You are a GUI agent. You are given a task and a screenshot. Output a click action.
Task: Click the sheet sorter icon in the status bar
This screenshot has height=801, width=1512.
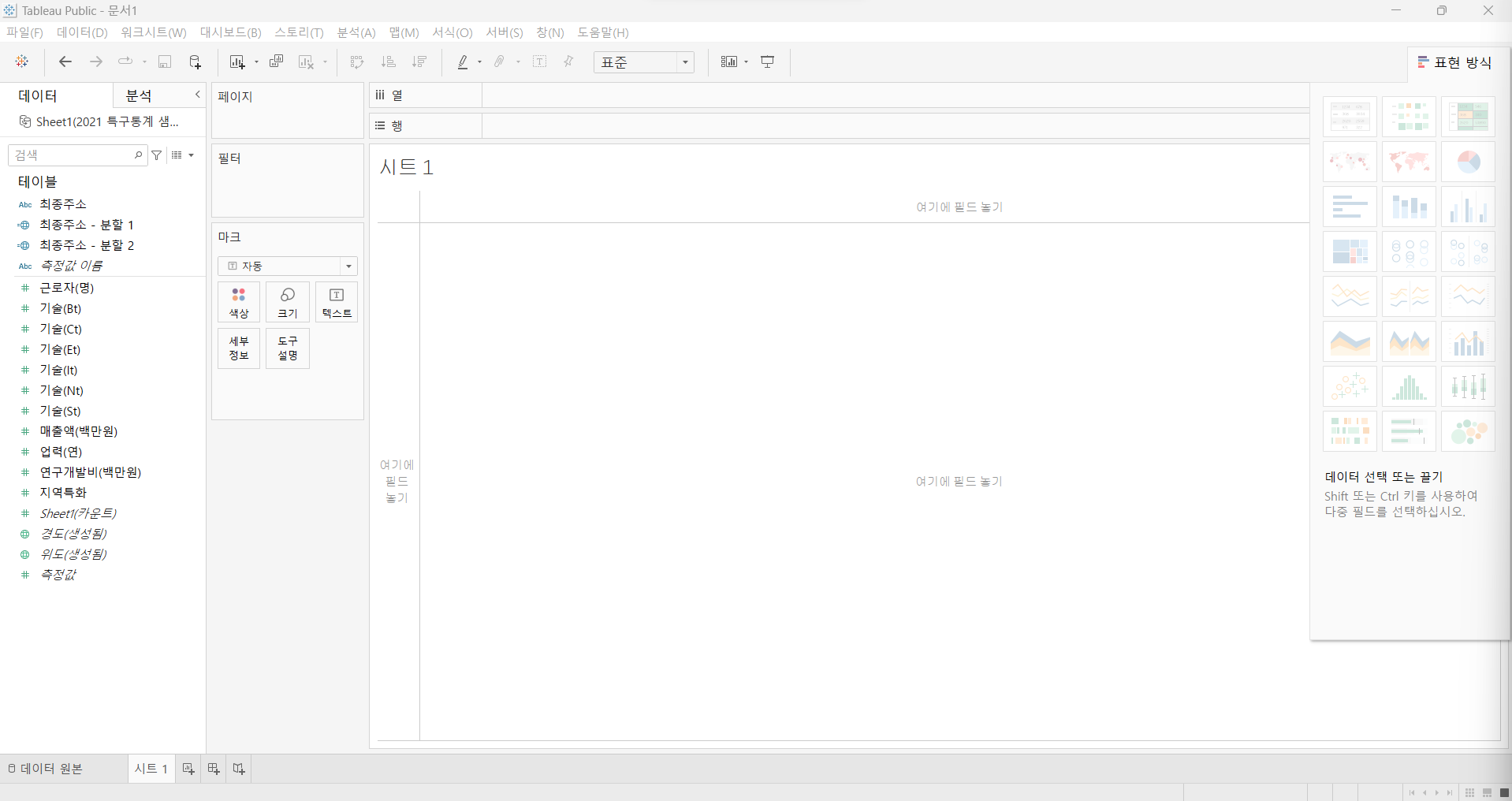[1470, 792]
